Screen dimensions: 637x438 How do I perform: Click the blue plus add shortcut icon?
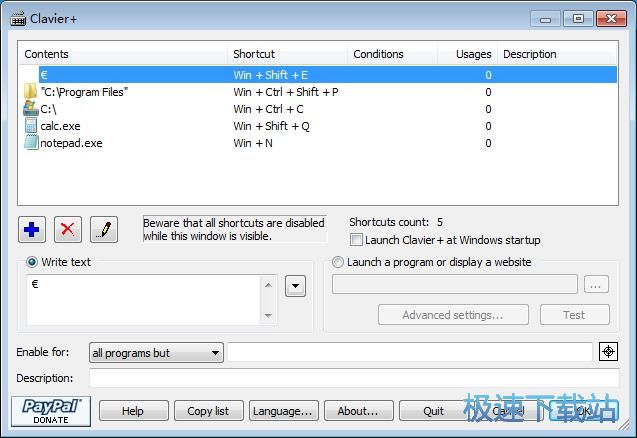(31, 229)
